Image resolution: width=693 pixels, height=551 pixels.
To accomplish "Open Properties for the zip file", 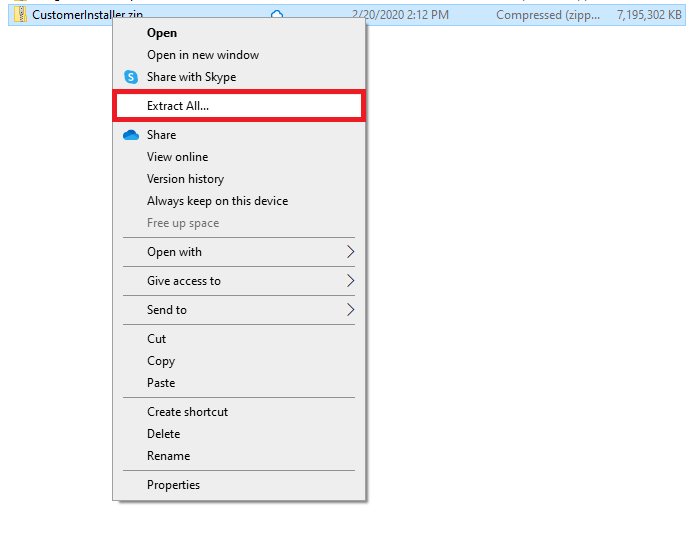I will [173, 485].
